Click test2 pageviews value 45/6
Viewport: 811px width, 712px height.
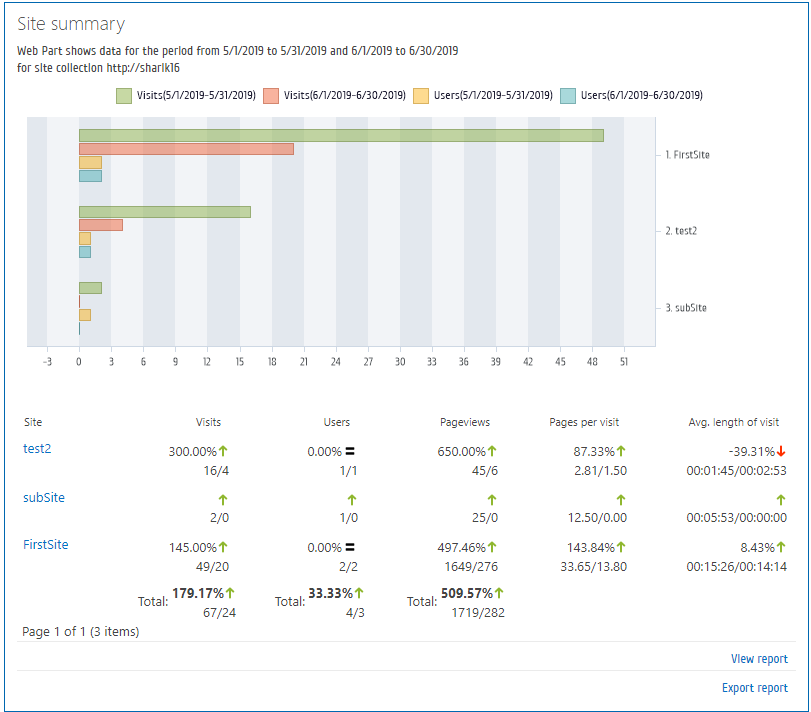point(485,471)
